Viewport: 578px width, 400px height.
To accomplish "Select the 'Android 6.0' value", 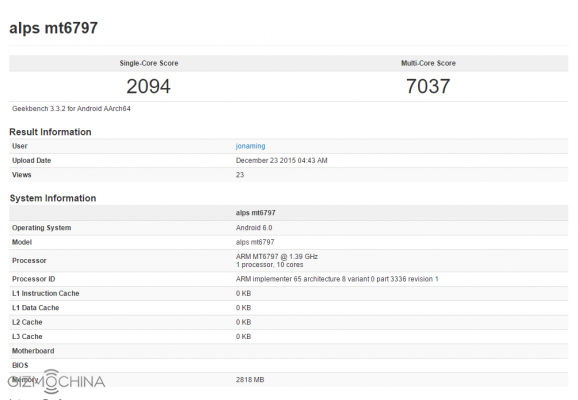I will [x=254, y=228].
